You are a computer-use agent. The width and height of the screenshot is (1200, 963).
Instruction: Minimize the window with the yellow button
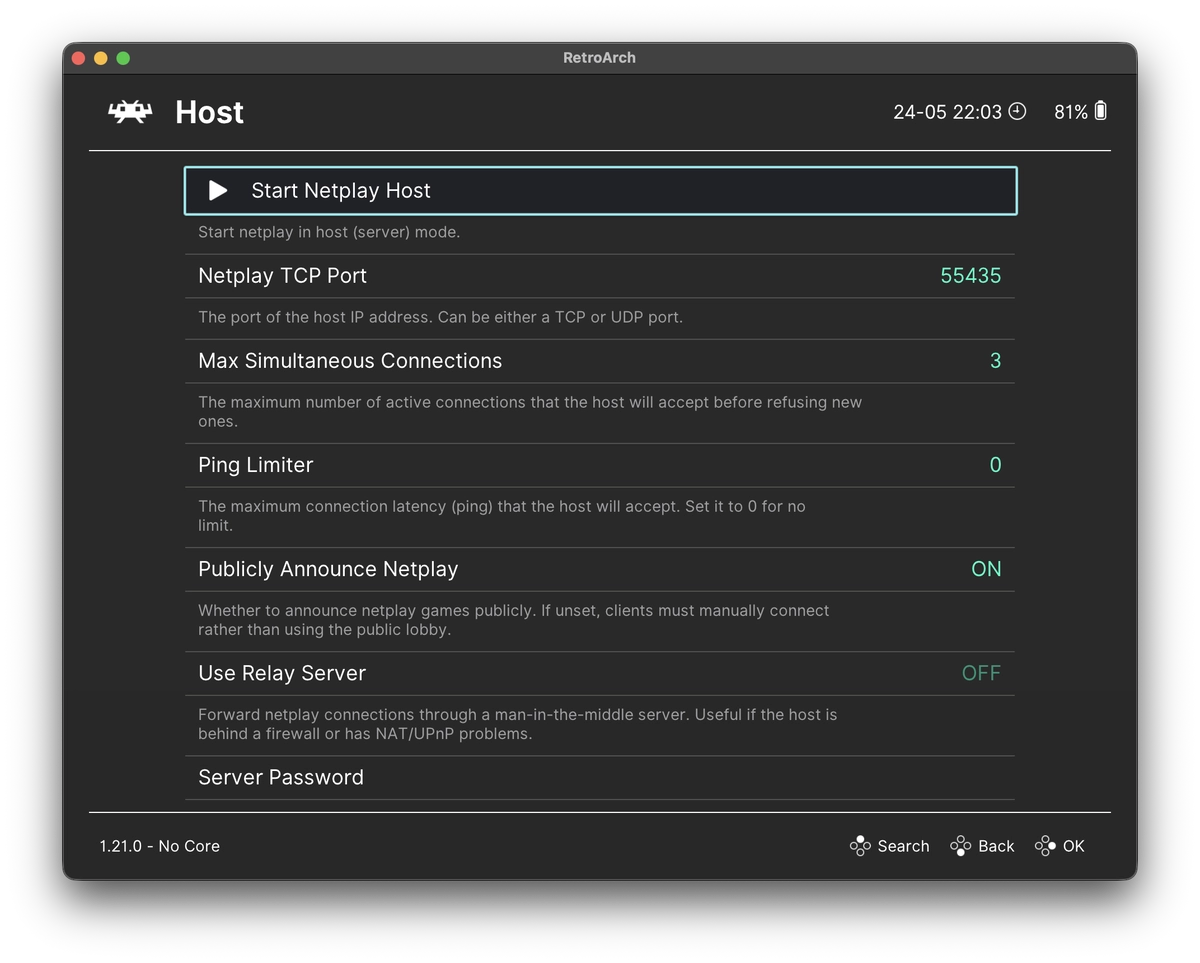(100, 58)
